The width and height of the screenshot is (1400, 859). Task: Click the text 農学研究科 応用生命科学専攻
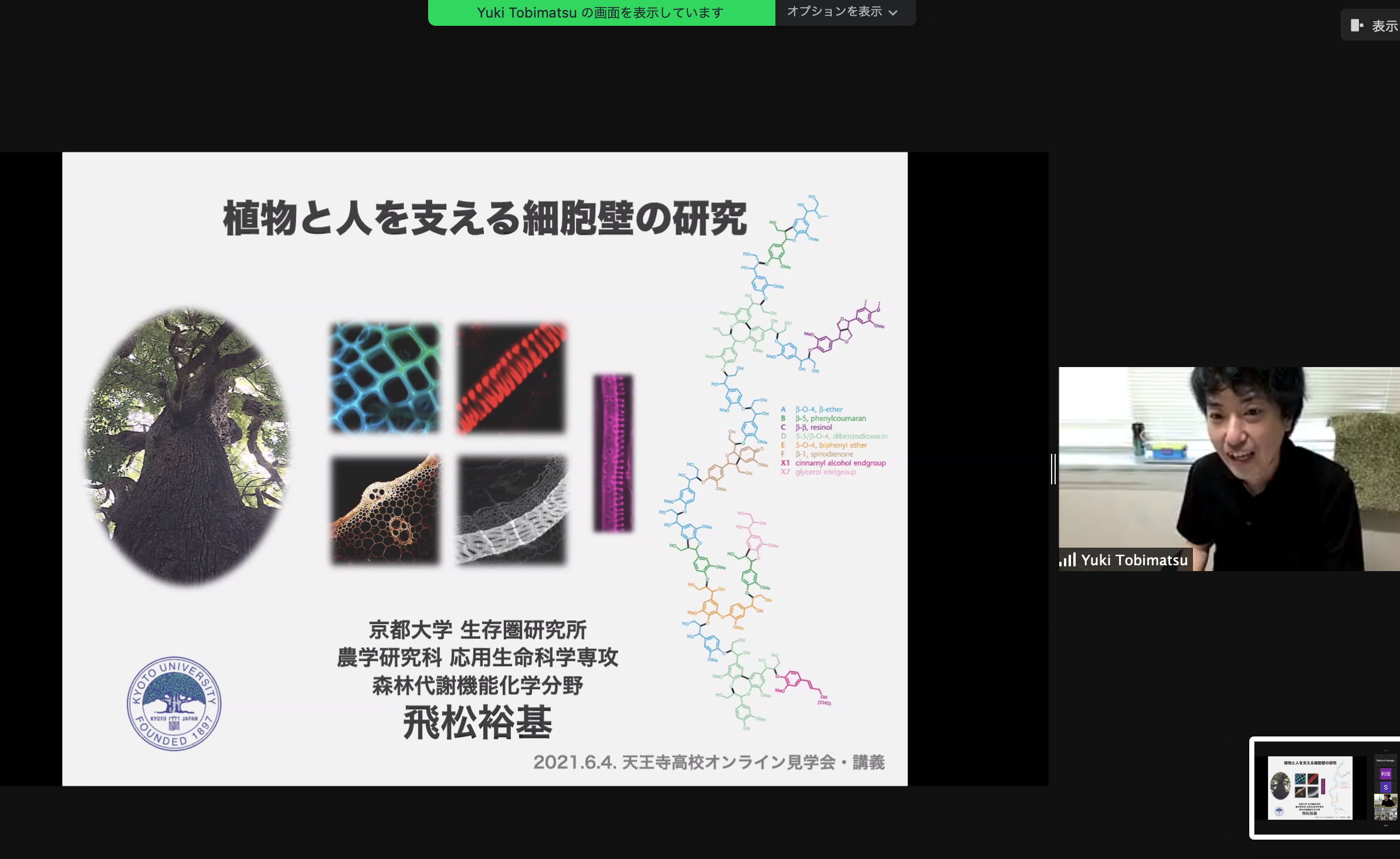pos(477,657)
